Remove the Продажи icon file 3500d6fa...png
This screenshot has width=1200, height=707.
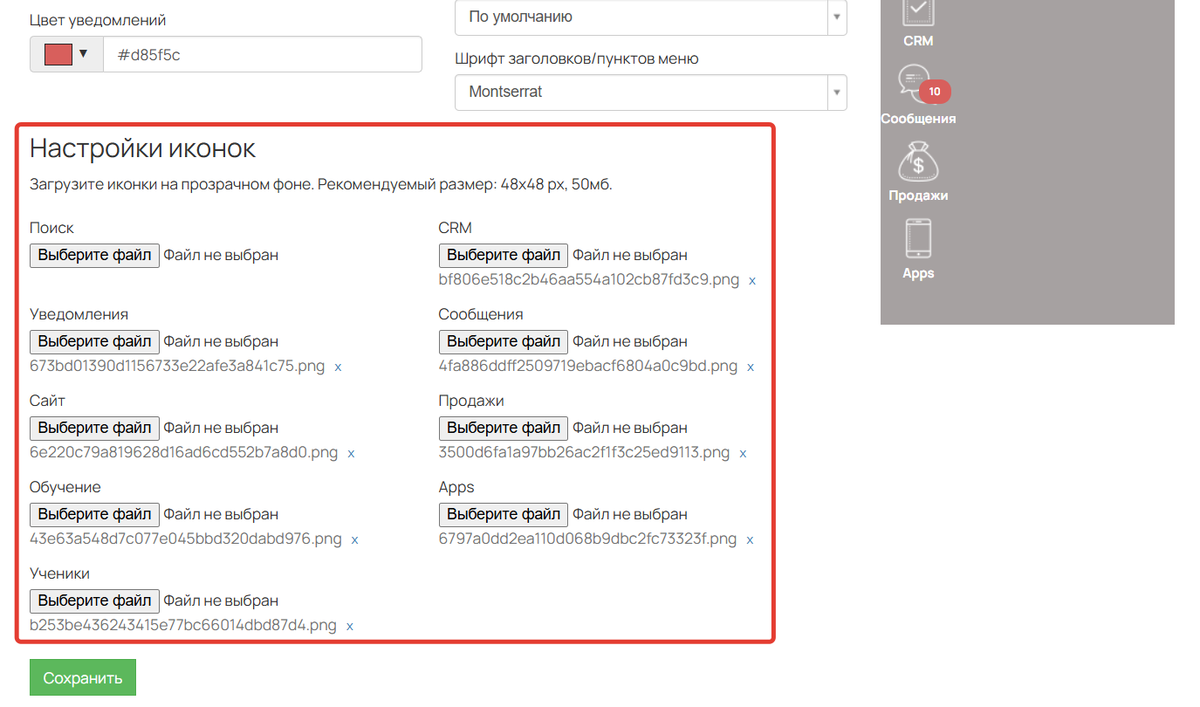743,454
